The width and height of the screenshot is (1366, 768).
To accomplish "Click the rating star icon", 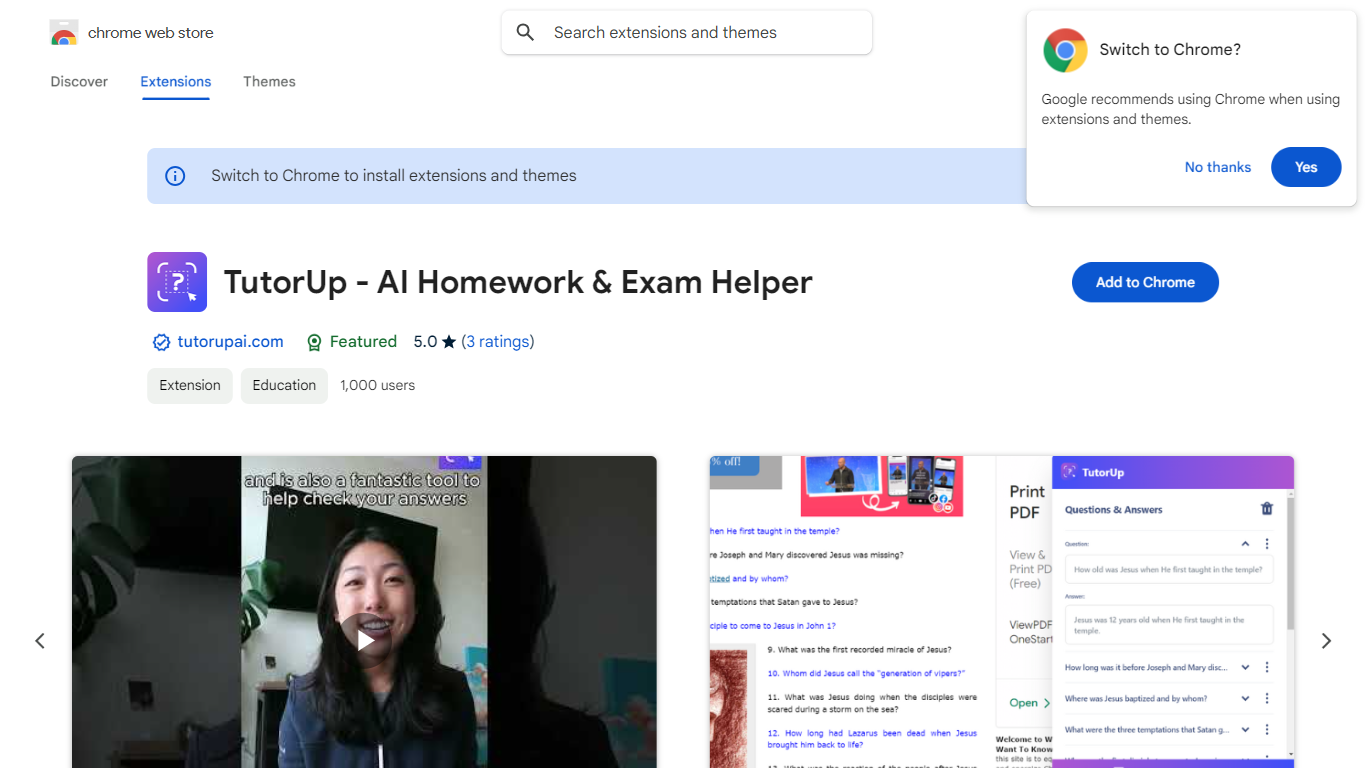I will (449, 342).
